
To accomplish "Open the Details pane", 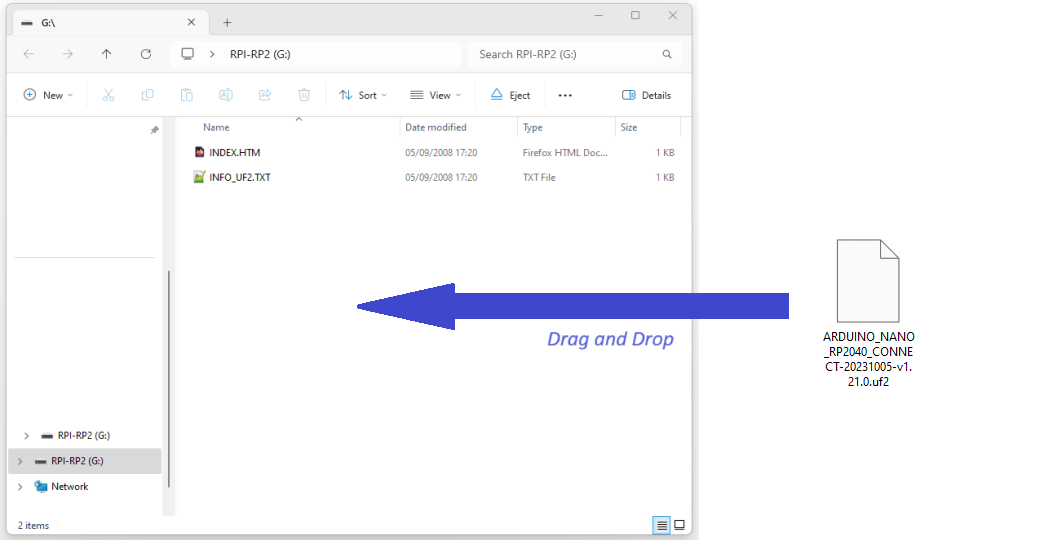I will 646,95.
